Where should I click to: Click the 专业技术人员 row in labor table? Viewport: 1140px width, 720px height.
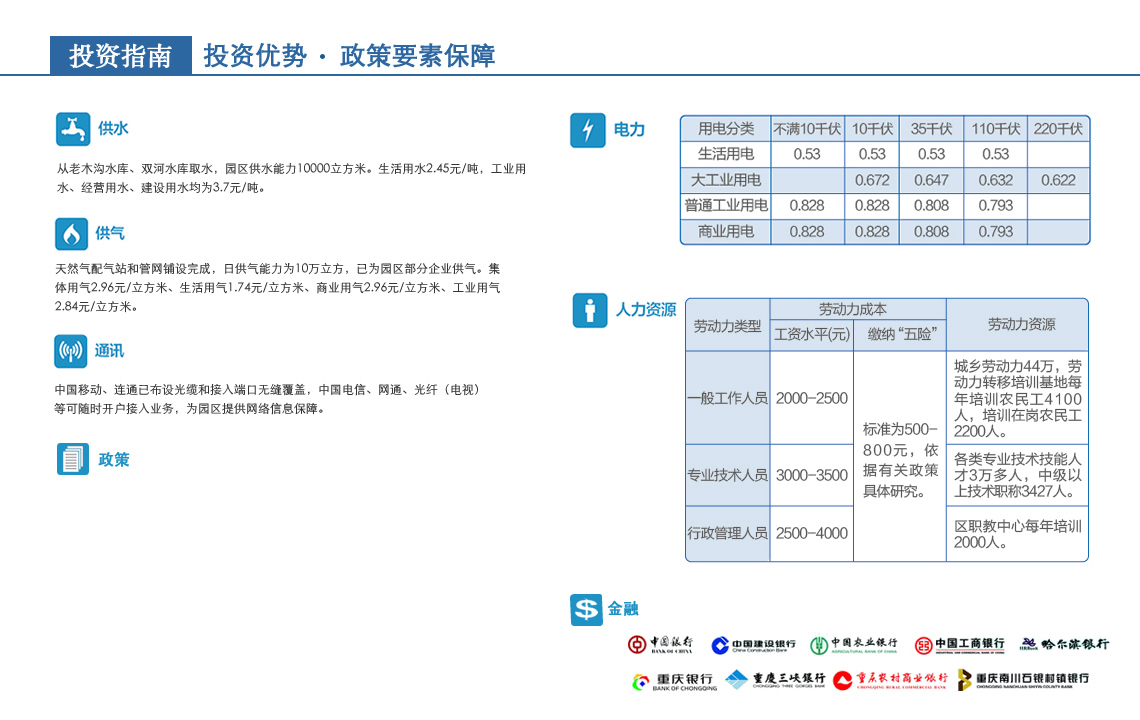(x=727, y=475)
